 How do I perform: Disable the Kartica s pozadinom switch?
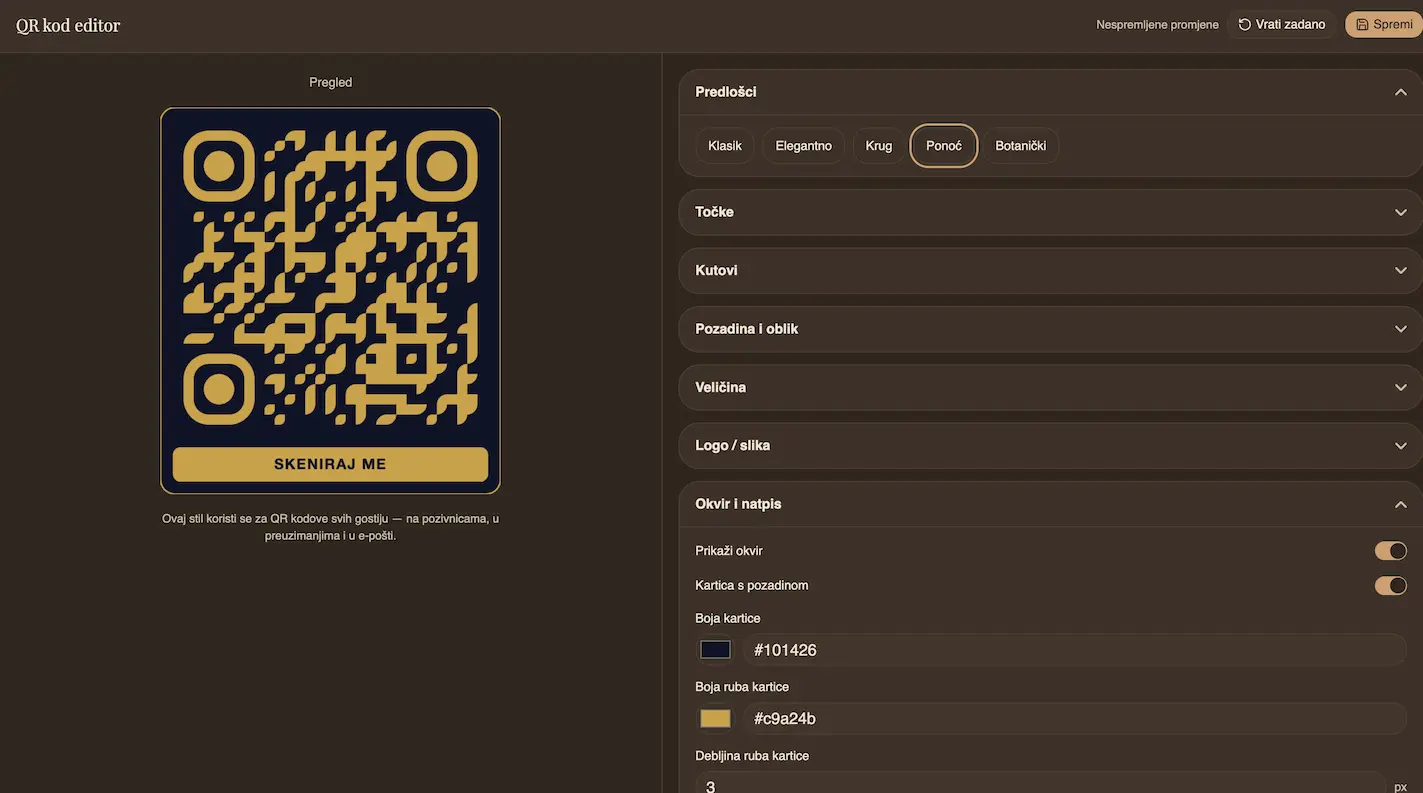(1391, 585)
